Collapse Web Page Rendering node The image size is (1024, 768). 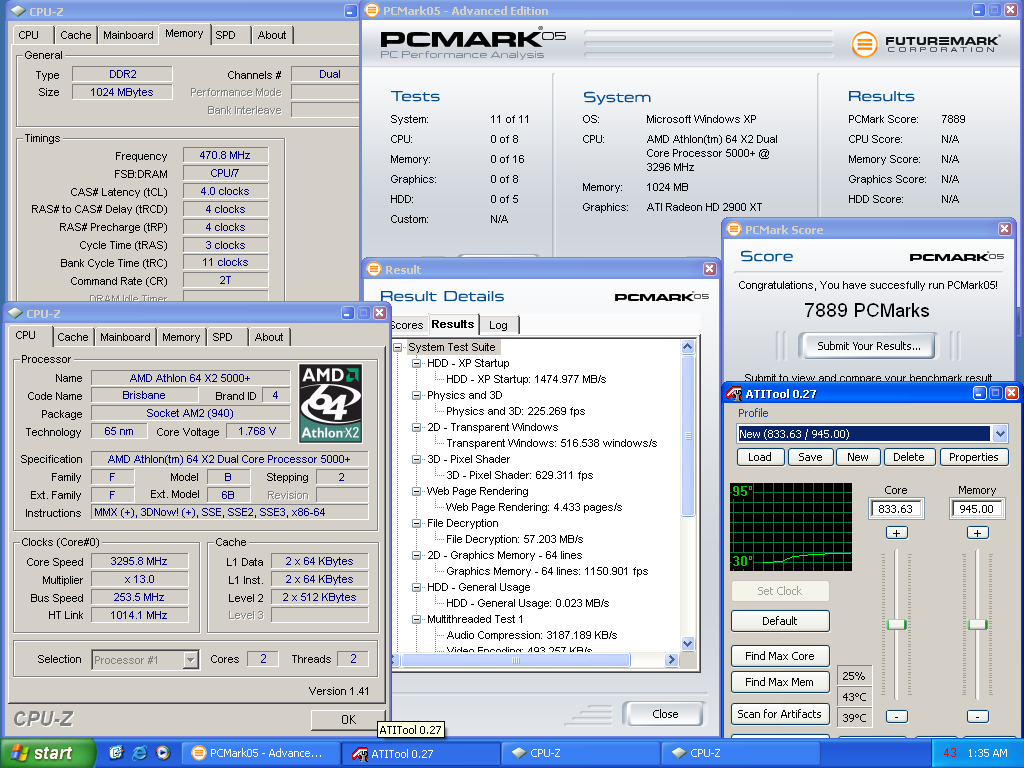[416, 492]
